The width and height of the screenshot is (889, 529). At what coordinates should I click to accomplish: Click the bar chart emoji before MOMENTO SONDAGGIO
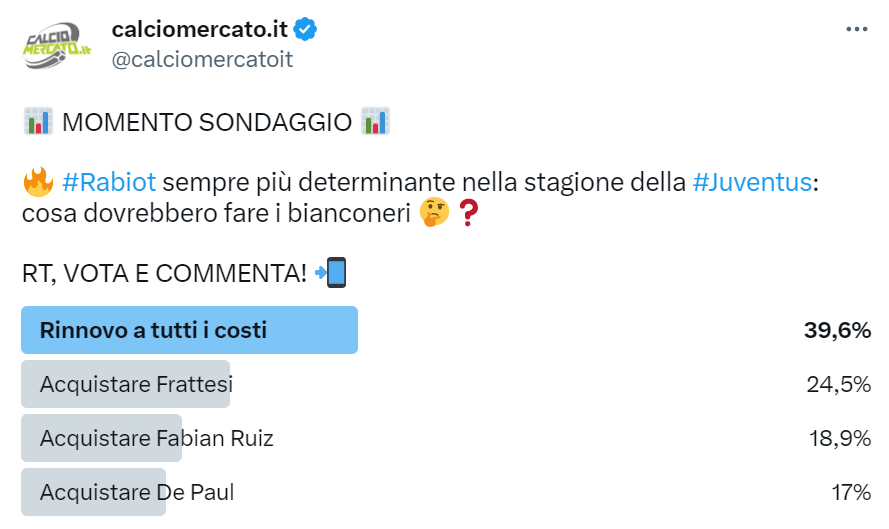tap(37, 122)
